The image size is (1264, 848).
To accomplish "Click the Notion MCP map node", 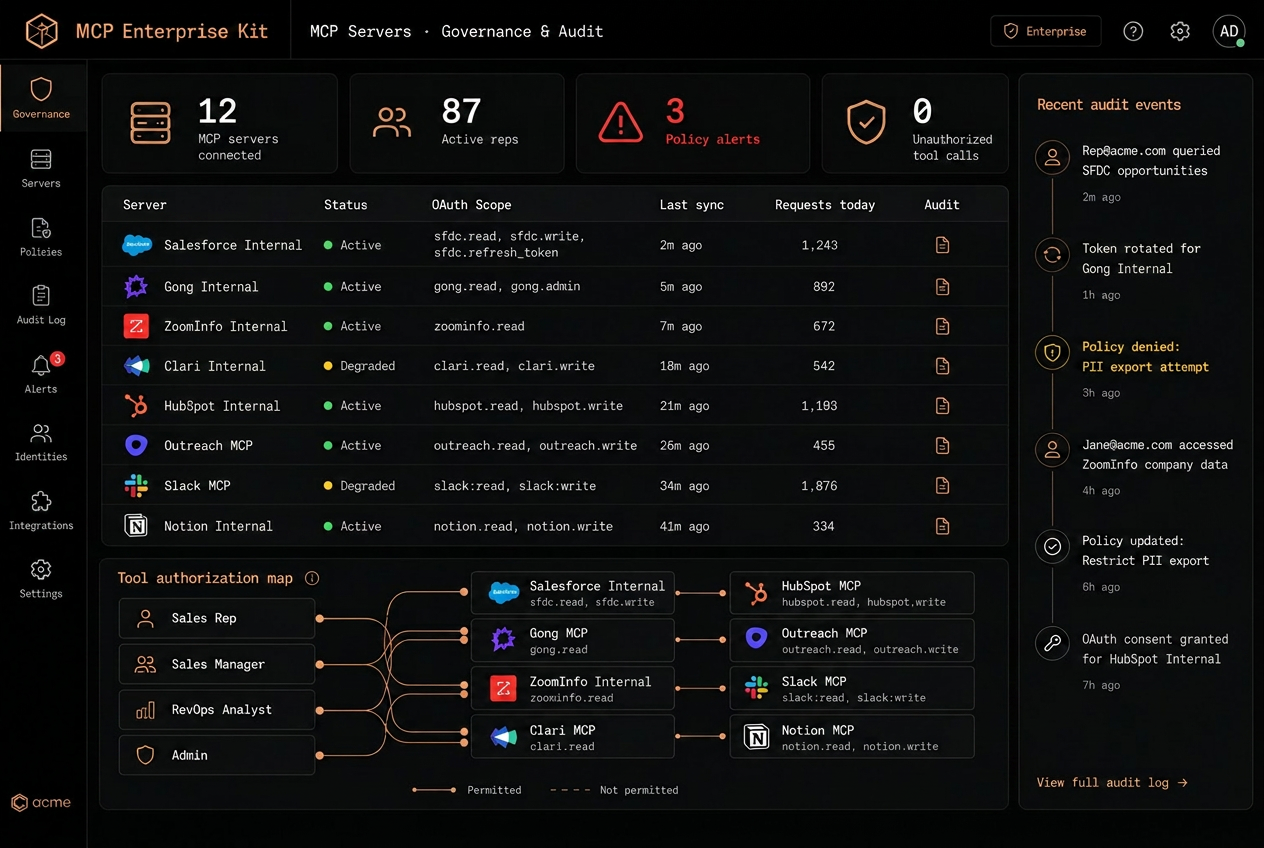I will click(852, 737).
